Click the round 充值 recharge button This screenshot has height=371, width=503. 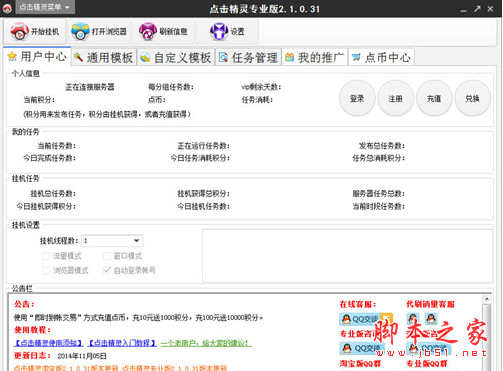pos(434,98)
